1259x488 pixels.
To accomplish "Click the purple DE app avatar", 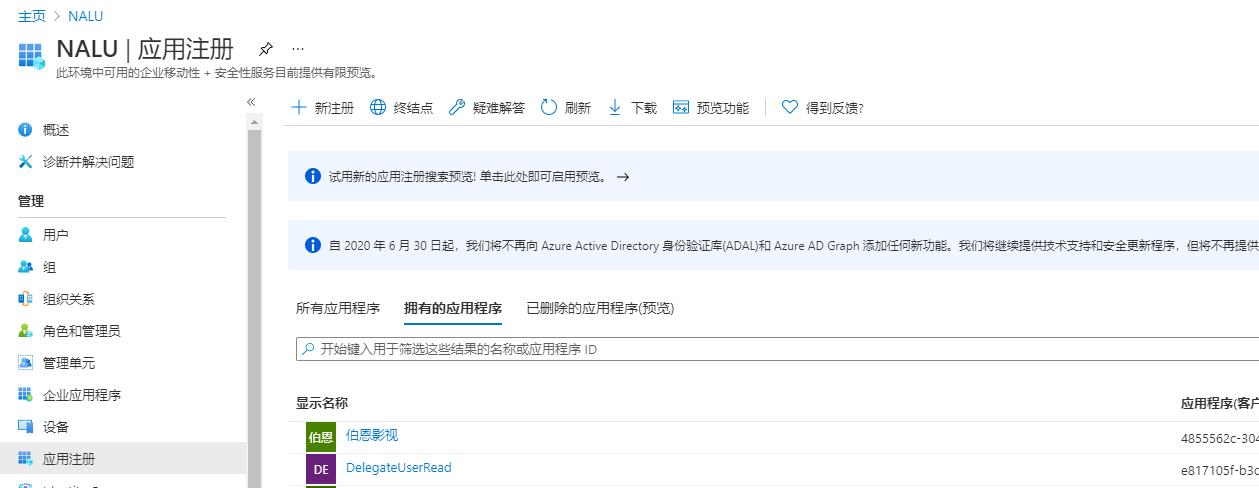I will click(321, 469).
